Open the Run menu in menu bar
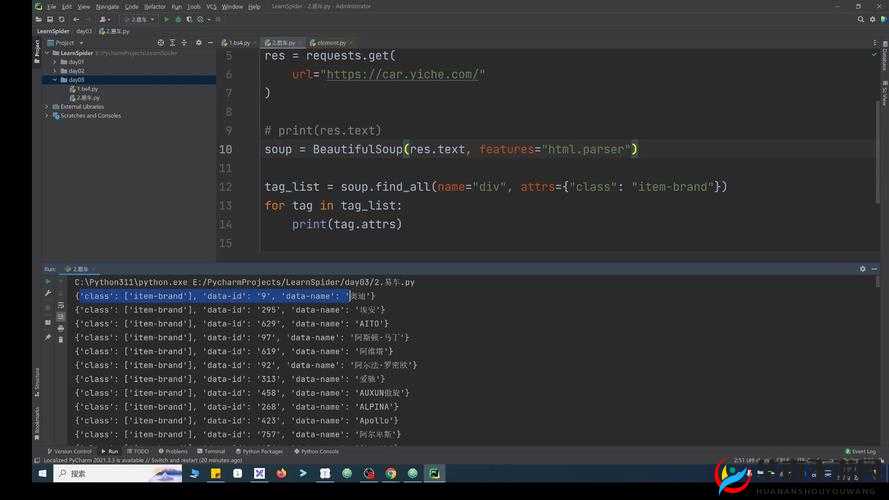 click(177, 7)
